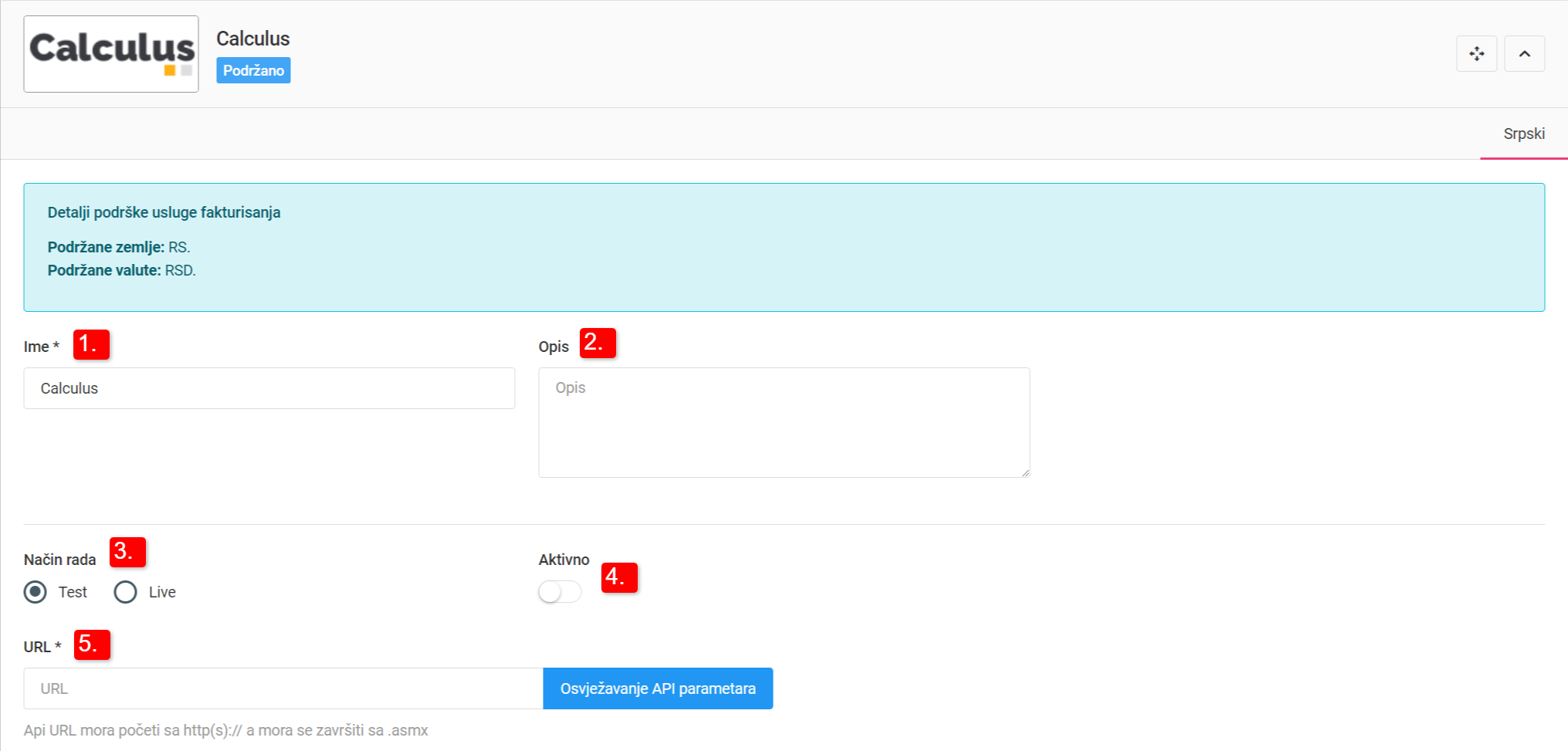This screenshot has height=751, width=1568.
Task: Click red marker number 3
Action: tap(127, 552)
